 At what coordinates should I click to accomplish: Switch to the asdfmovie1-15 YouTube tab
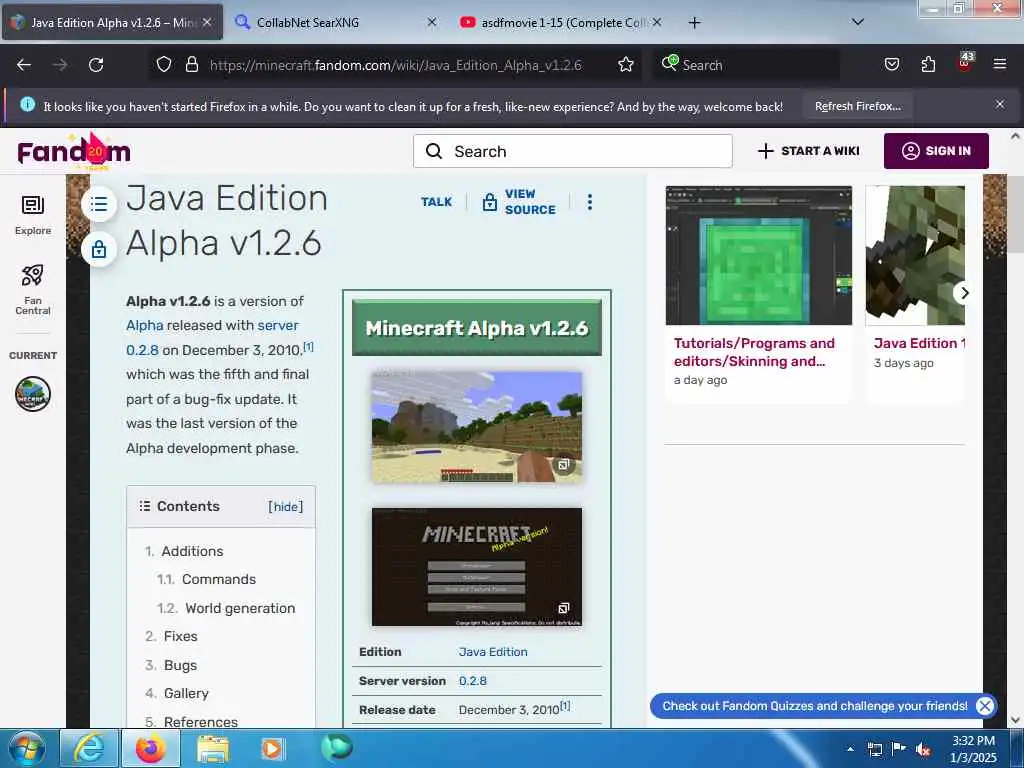(564, 23)
